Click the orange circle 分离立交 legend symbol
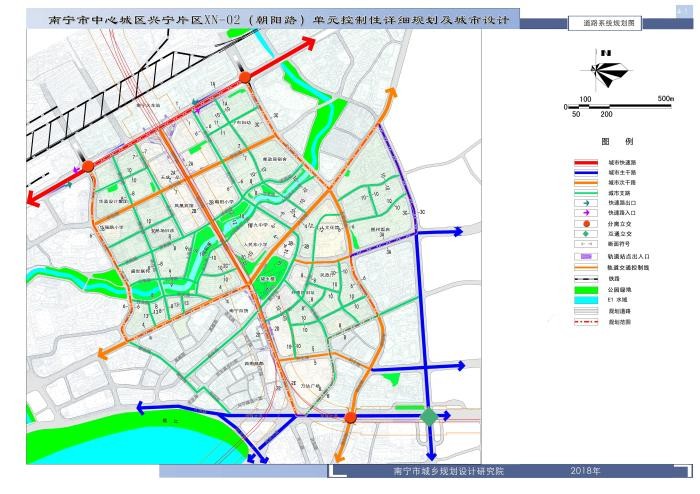The height and width of the screenshot is (494, 700). point(587,224)
